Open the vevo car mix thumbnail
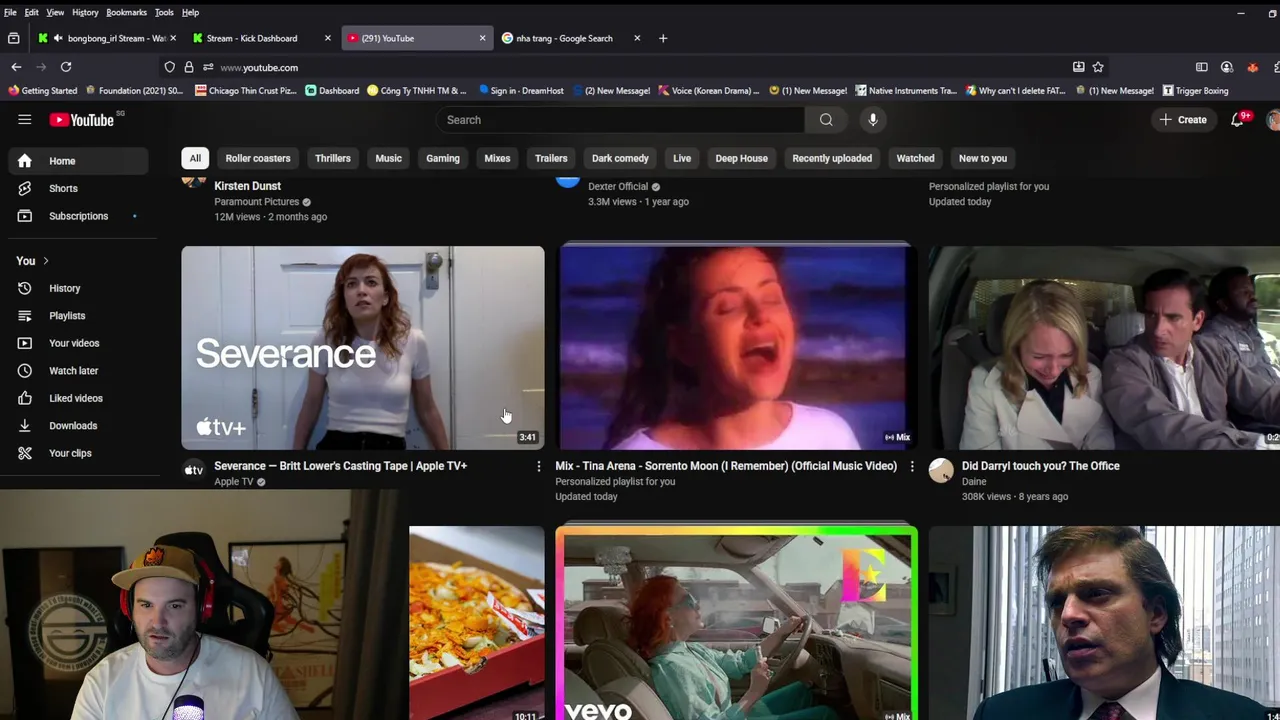1280x720 pixels. click(x=736, y=624)
